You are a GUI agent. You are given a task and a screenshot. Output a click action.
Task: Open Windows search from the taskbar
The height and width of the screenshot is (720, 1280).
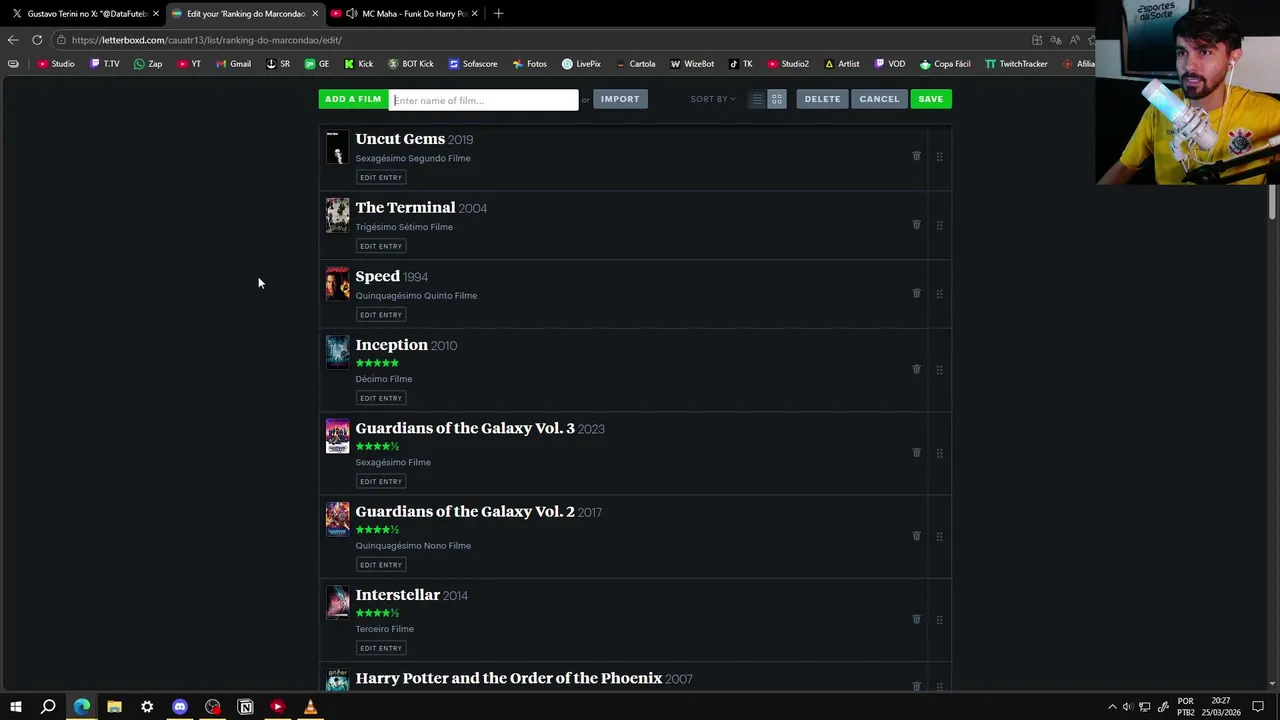(48, 707)
